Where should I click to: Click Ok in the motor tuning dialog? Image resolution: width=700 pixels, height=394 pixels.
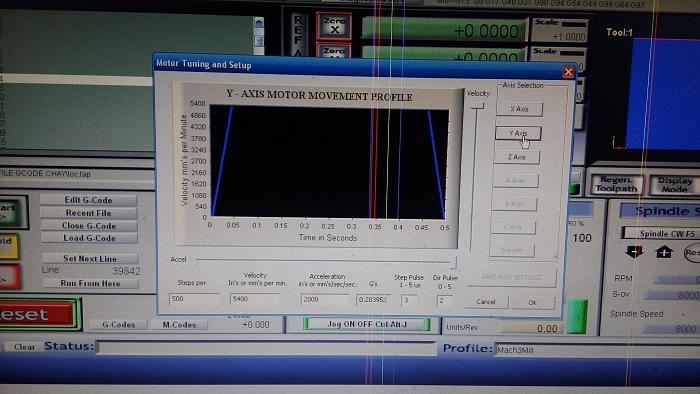tap(532, 302)
